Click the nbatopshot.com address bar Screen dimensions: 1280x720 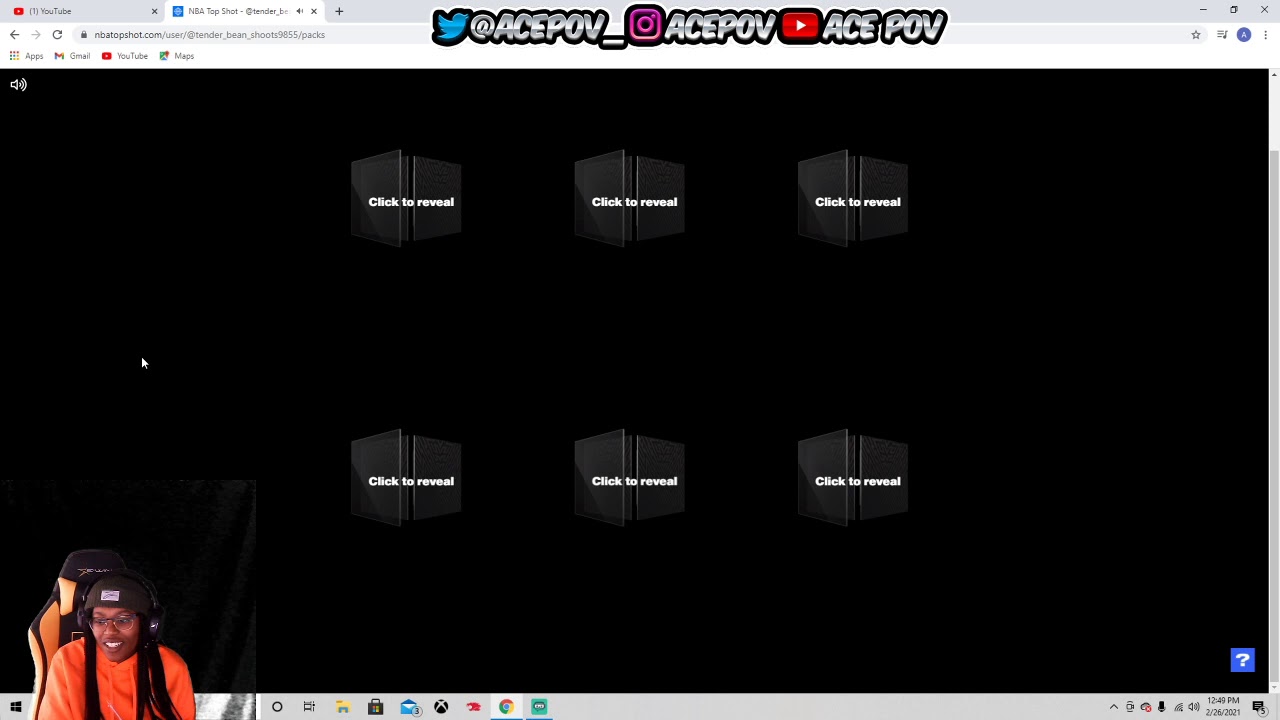coord(640,35)
